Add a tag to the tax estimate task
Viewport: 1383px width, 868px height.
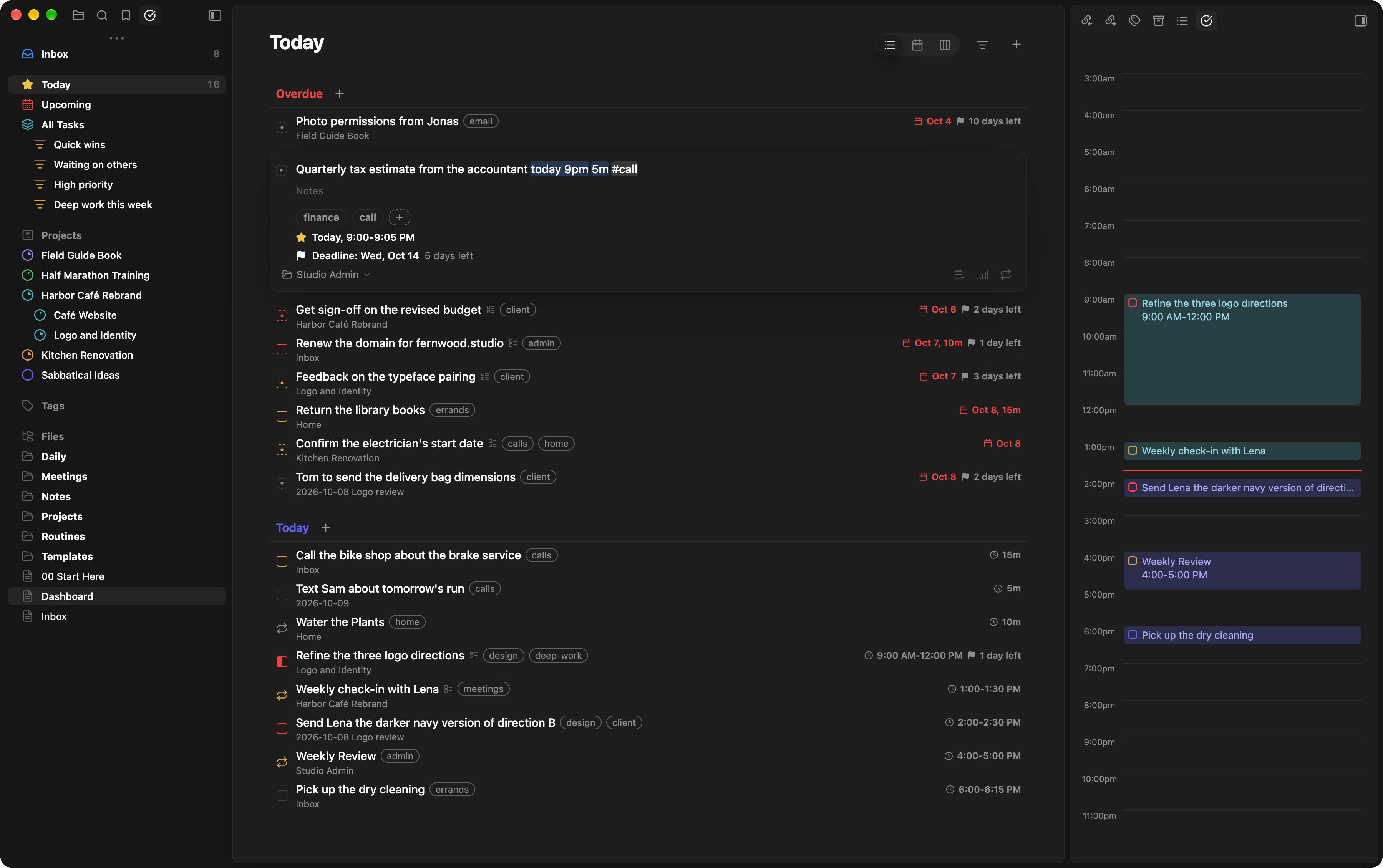[399, 217]
